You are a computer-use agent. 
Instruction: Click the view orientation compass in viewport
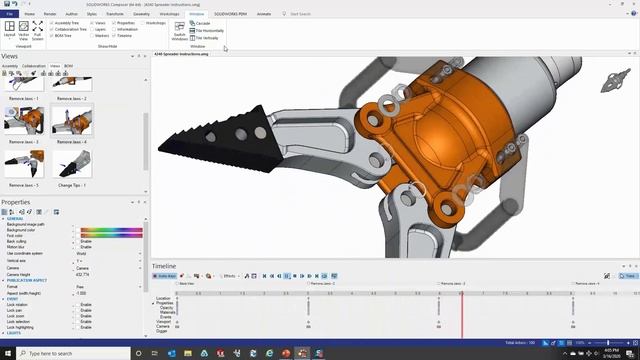(x=616, y=81)
